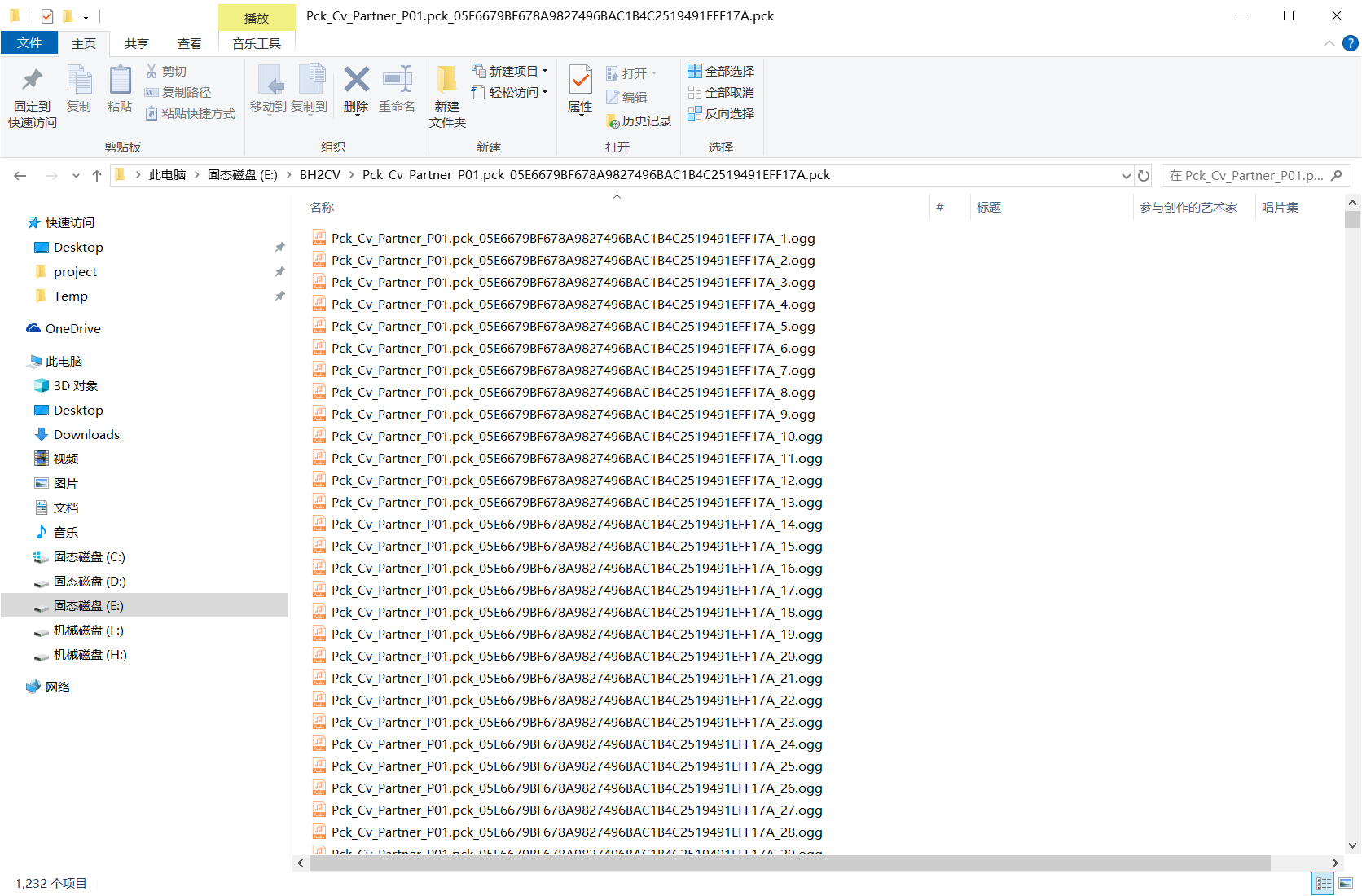Click the Rename (重命名) icon
The width and height of the screenshot is (1362, 896).
(398, 79)
